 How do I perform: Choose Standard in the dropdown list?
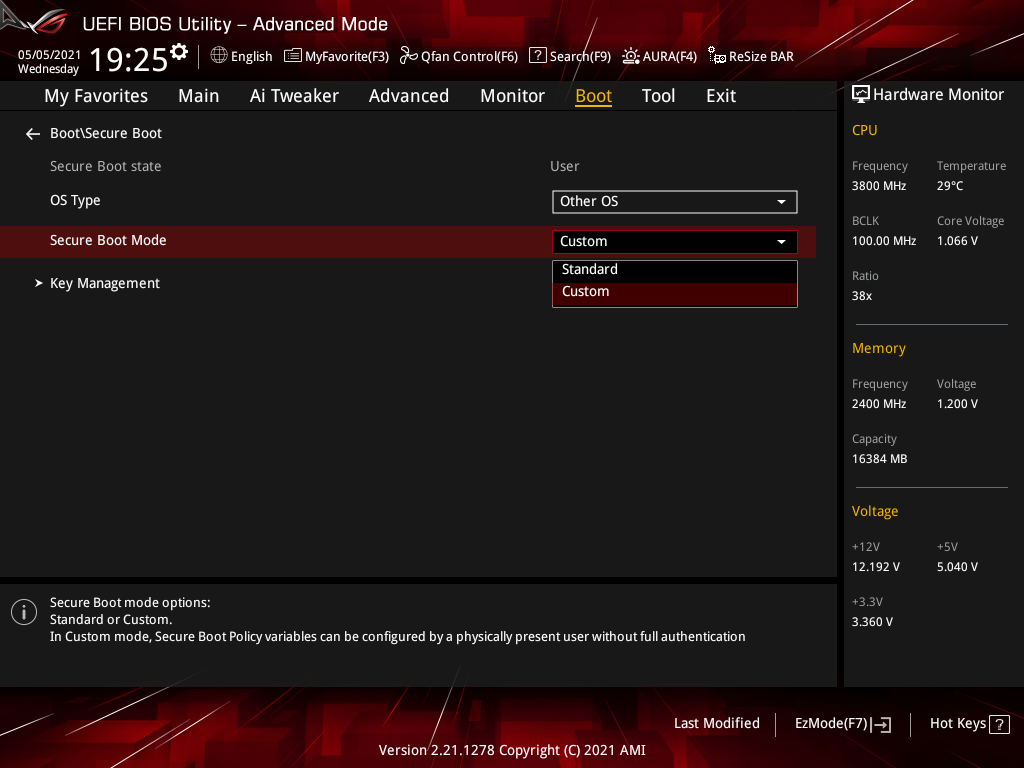coord(675,270)
